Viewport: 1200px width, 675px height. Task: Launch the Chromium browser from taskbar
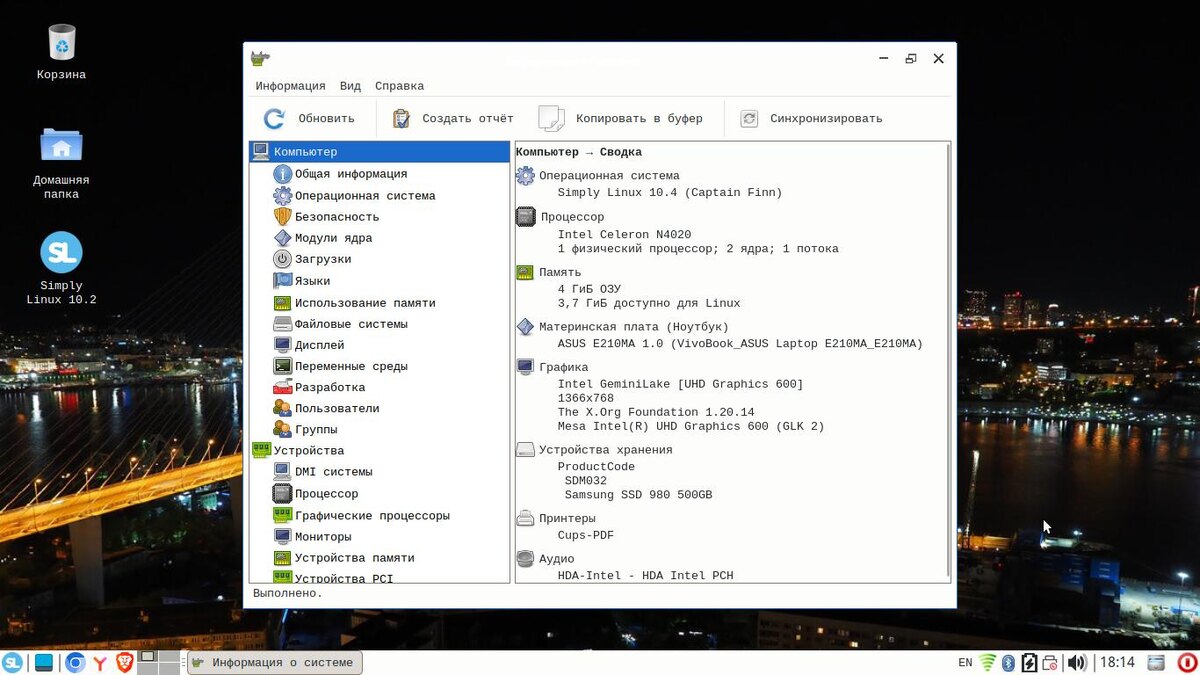click(x=75, y=662)
